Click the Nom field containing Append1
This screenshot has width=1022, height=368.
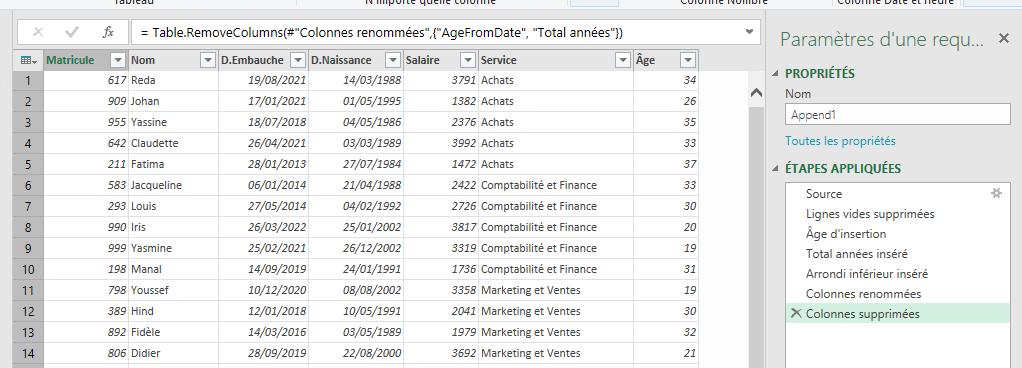click(x=898, y=115)
